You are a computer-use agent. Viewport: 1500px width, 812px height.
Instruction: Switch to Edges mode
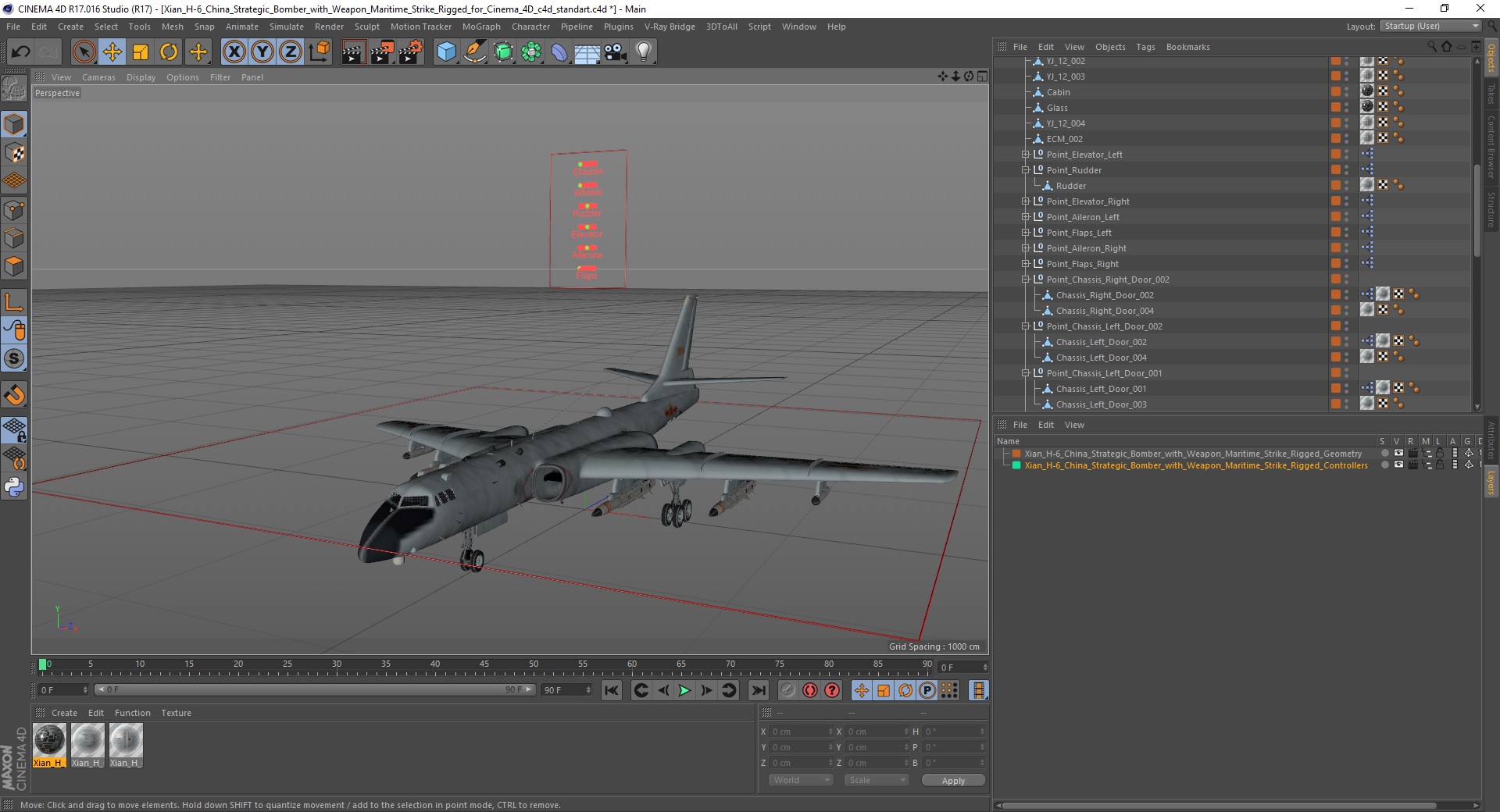[x=14, y=237]
